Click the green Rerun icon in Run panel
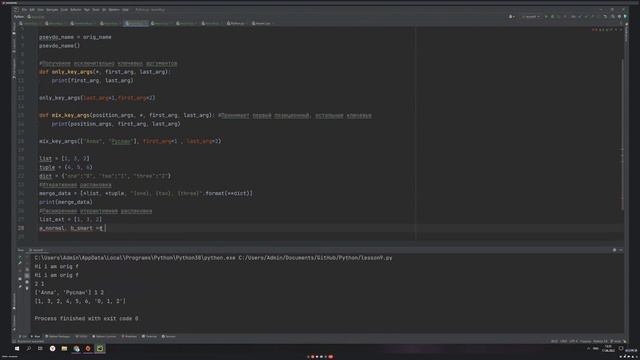The height and width of the screenshot is (360, 640). (x=20, y=258)
